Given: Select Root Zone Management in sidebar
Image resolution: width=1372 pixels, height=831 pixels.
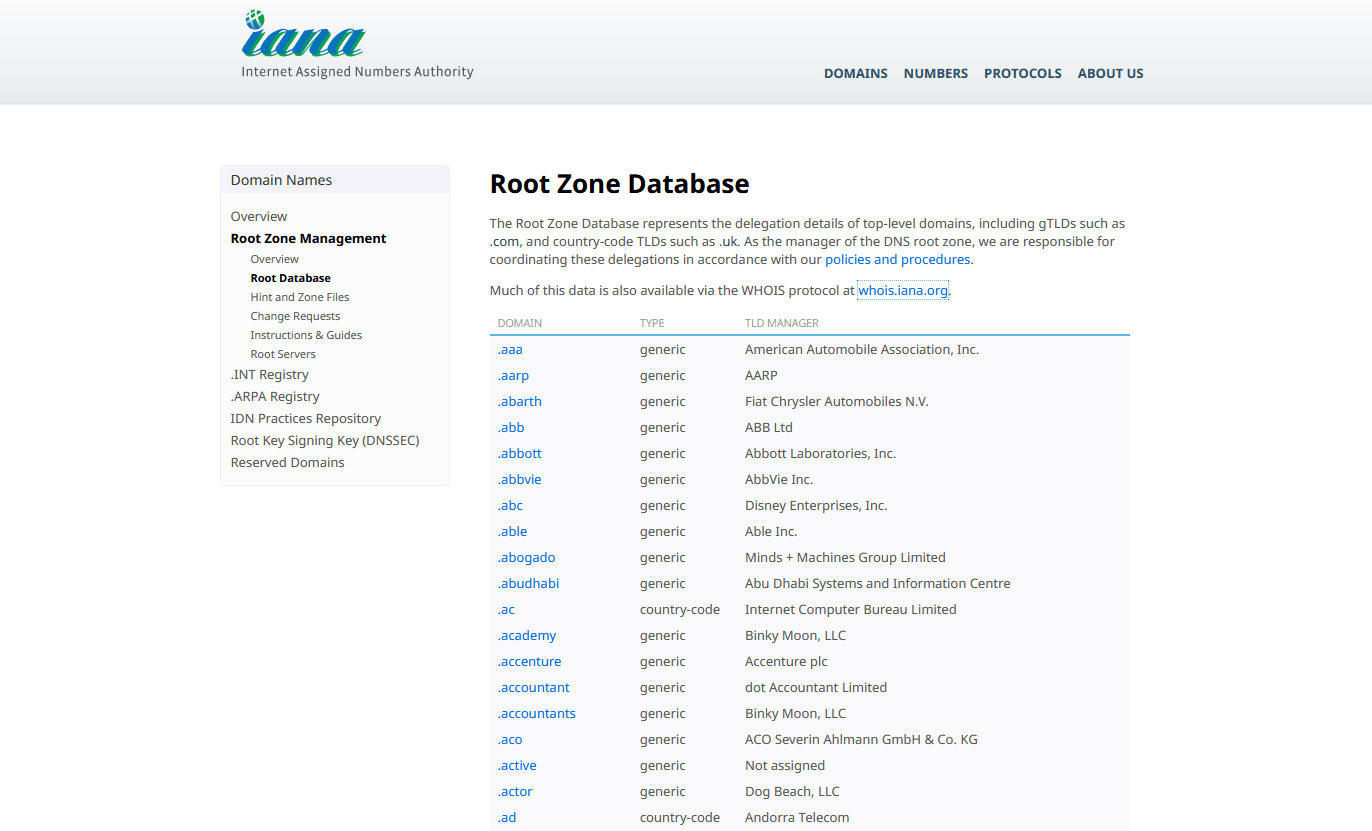Looking at the screenshot, I should click(308, 238).
